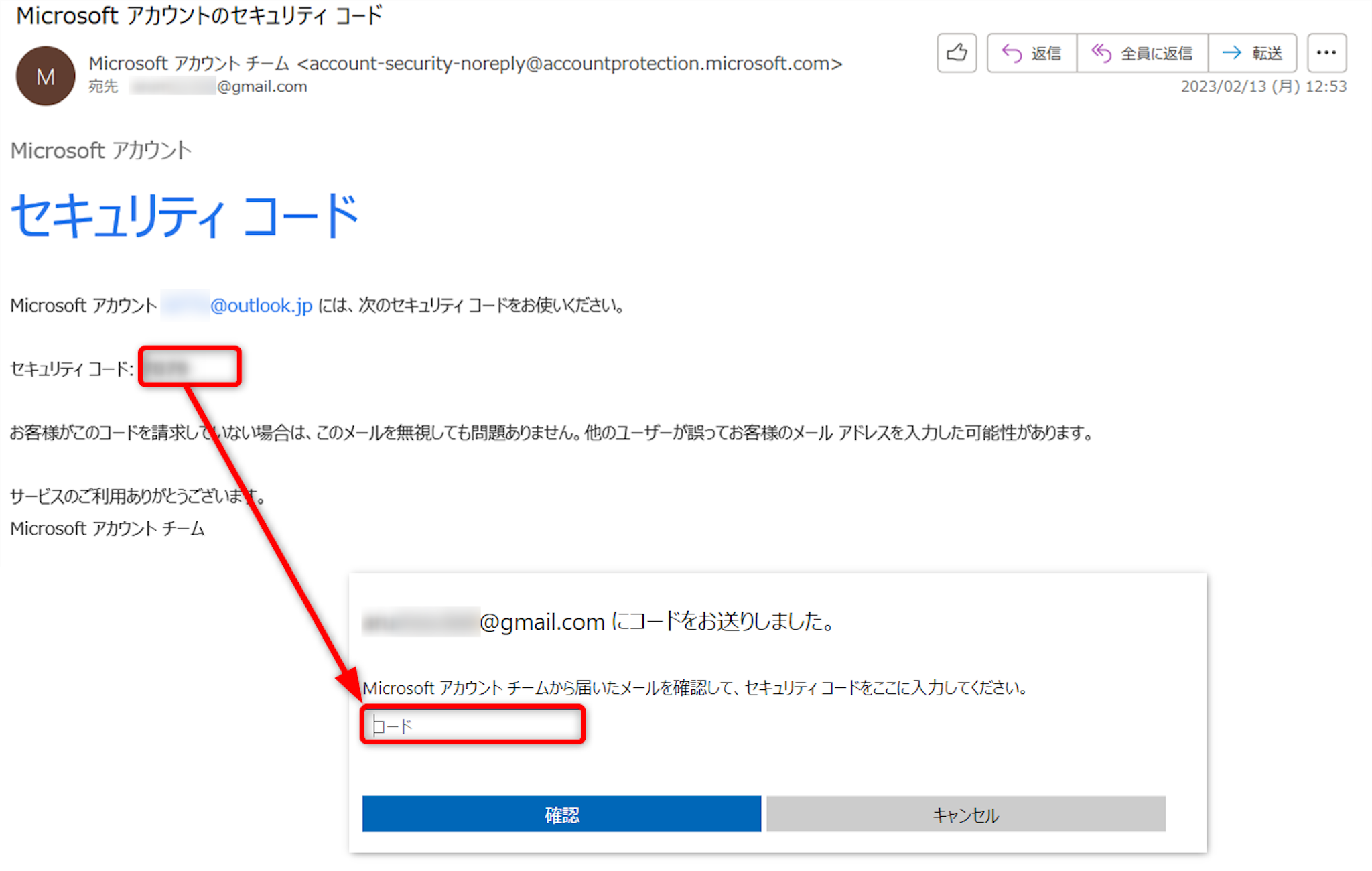Click the thumbs-up like icon

(x=956, y=52)
